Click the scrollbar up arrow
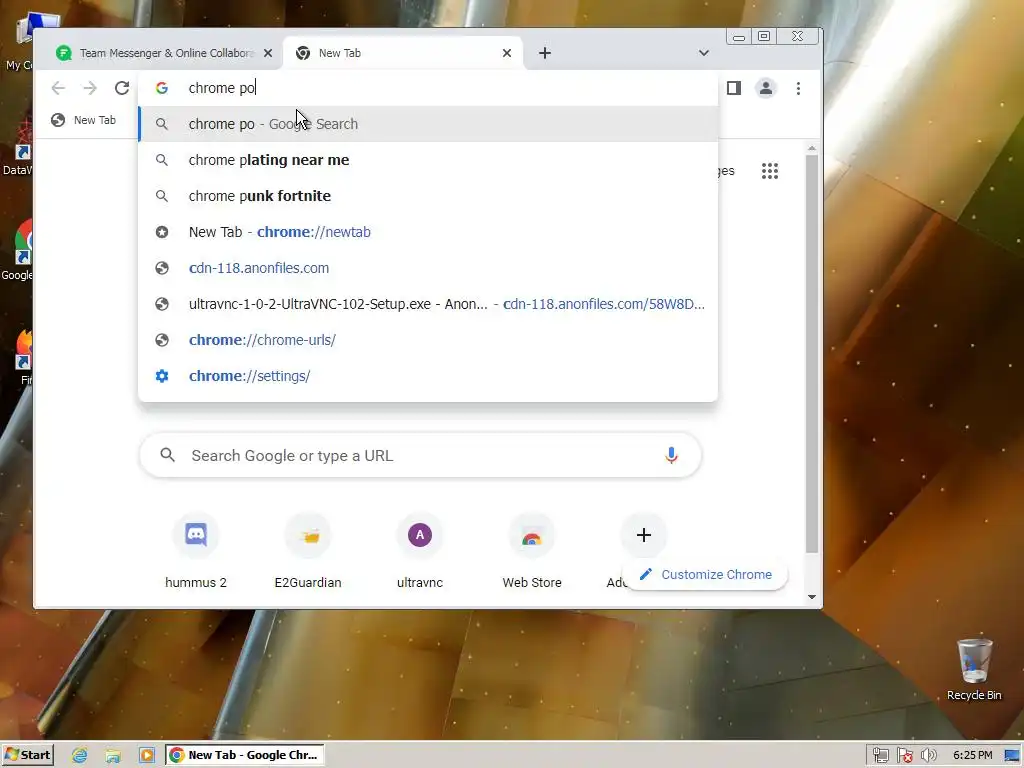Screen dimensions: 1024x768 [x=812, y=148]
